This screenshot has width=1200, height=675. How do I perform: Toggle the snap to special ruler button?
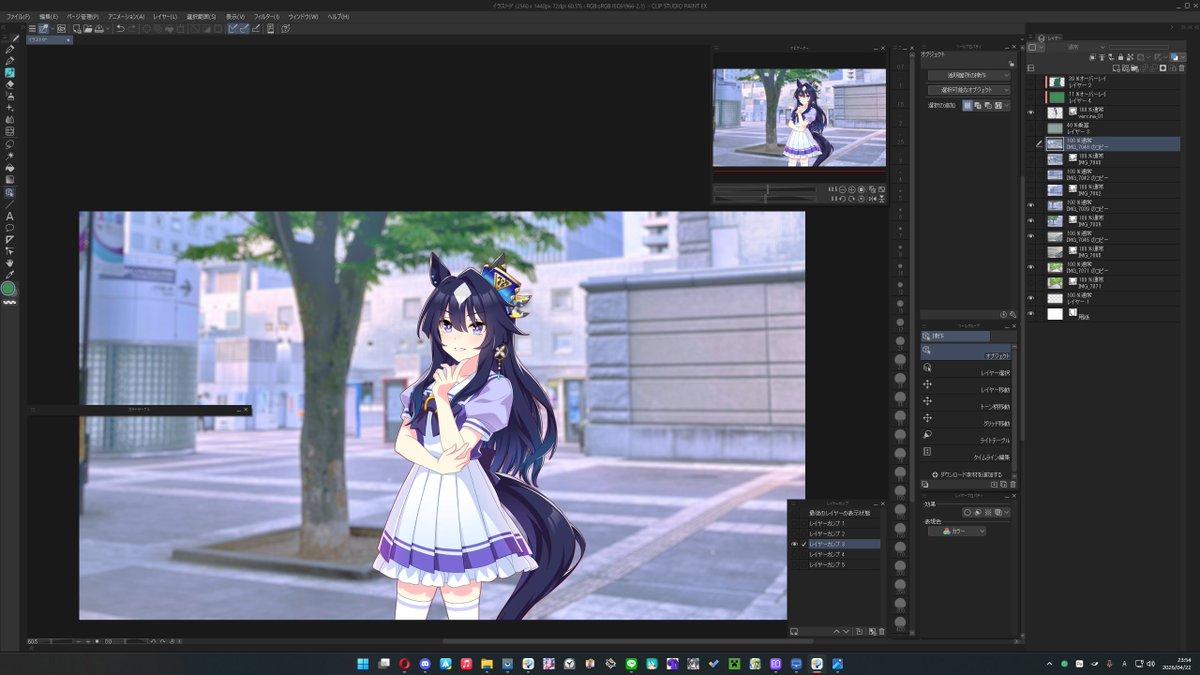[x=244, y=28]
